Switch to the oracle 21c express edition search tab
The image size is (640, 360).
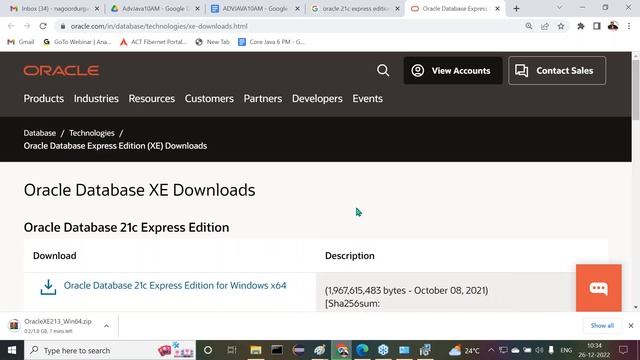point(355,9)
